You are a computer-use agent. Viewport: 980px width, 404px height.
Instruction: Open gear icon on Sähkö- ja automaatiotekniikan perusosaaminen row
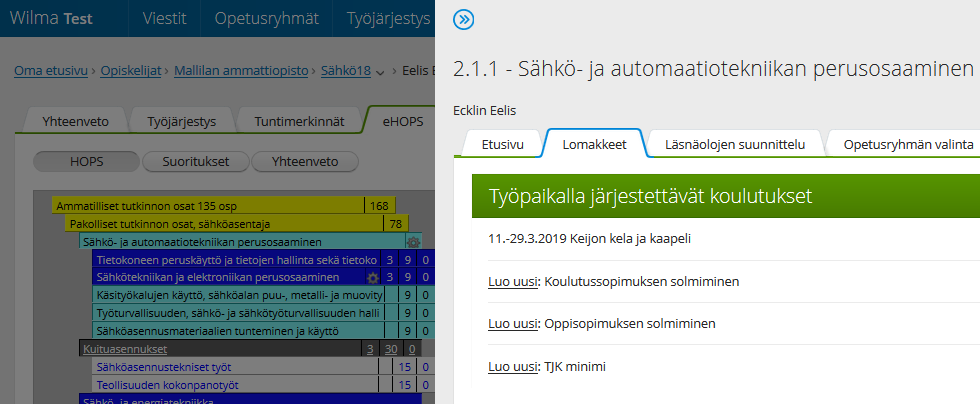(413, 242)
